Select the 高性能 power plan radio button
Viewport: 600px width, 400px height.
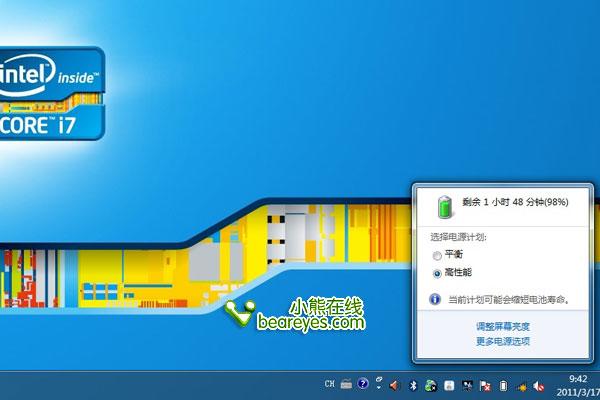tap(437, 273)
